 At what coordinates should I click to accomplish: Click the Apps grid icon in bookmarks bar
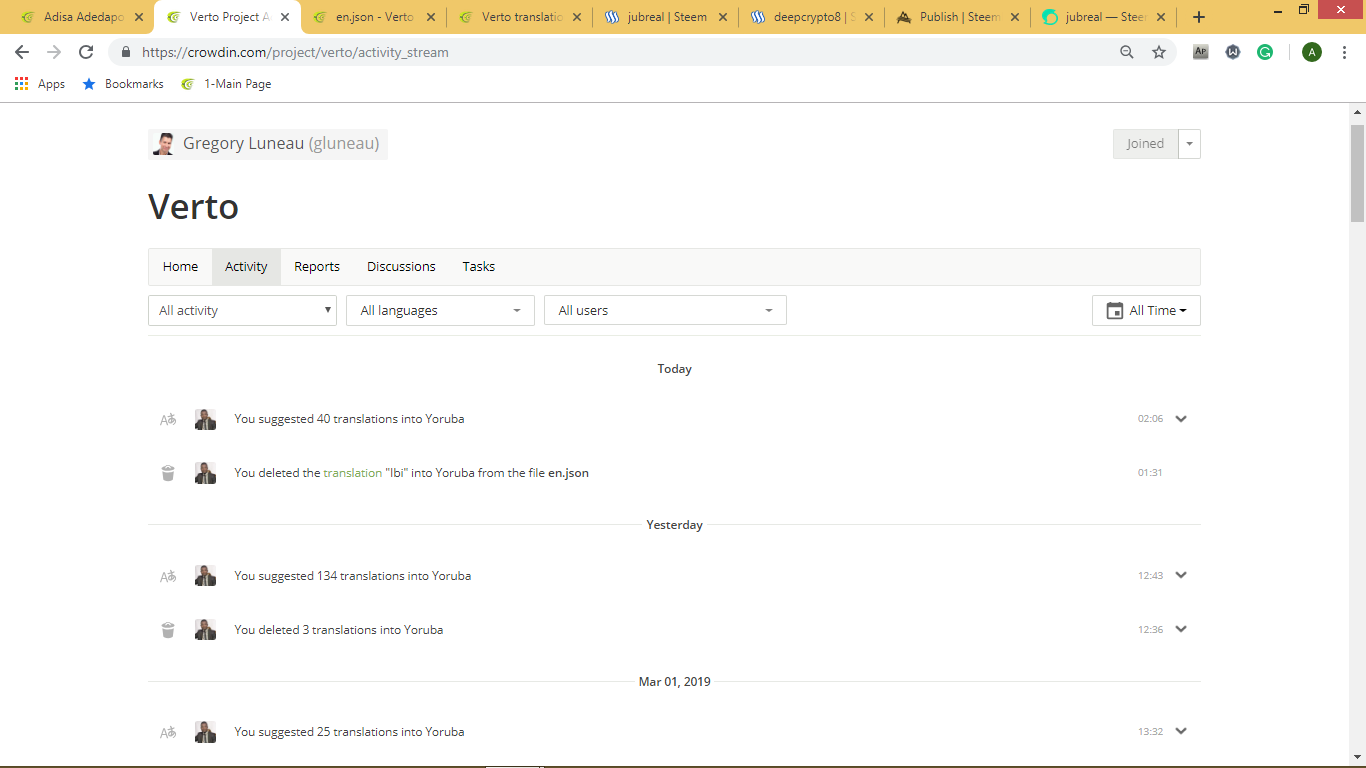(x=21, y=84)
